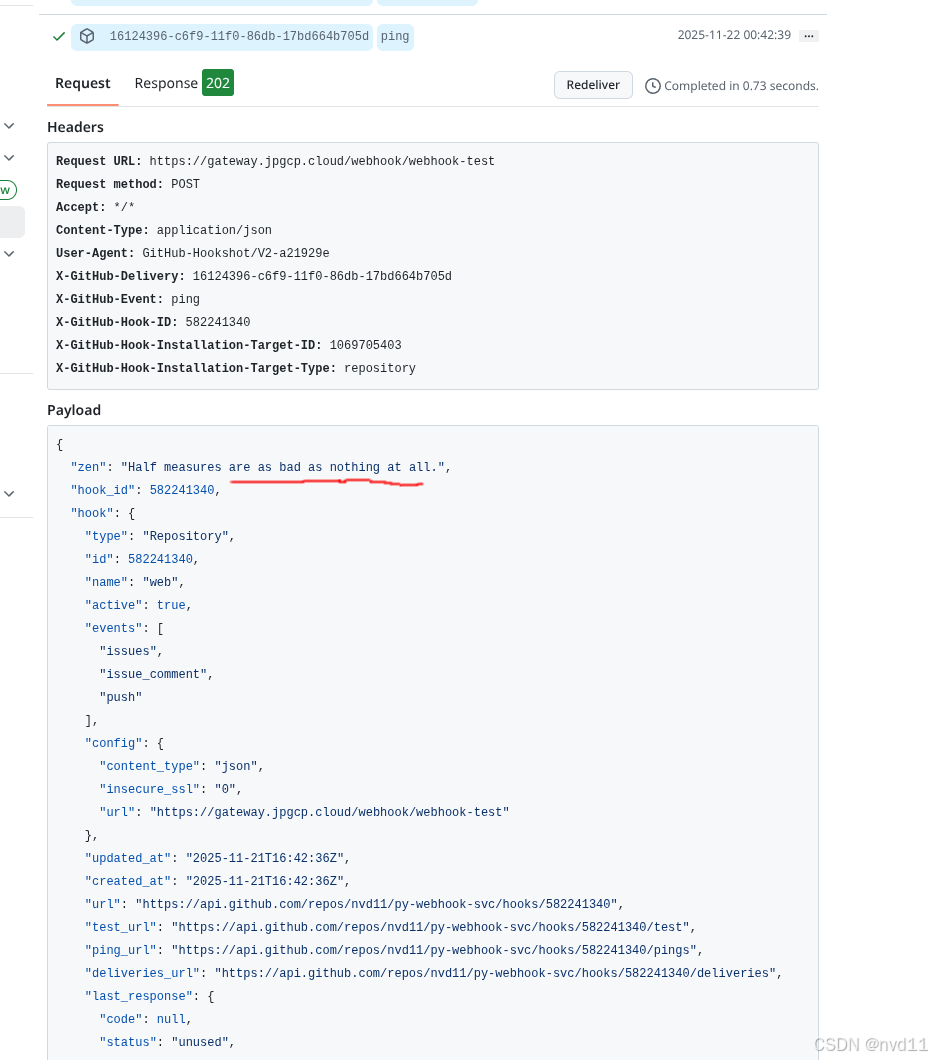The image size is (932, 1060).
Task: Click the updated_at timestamp line
Action: click(217, 858)
